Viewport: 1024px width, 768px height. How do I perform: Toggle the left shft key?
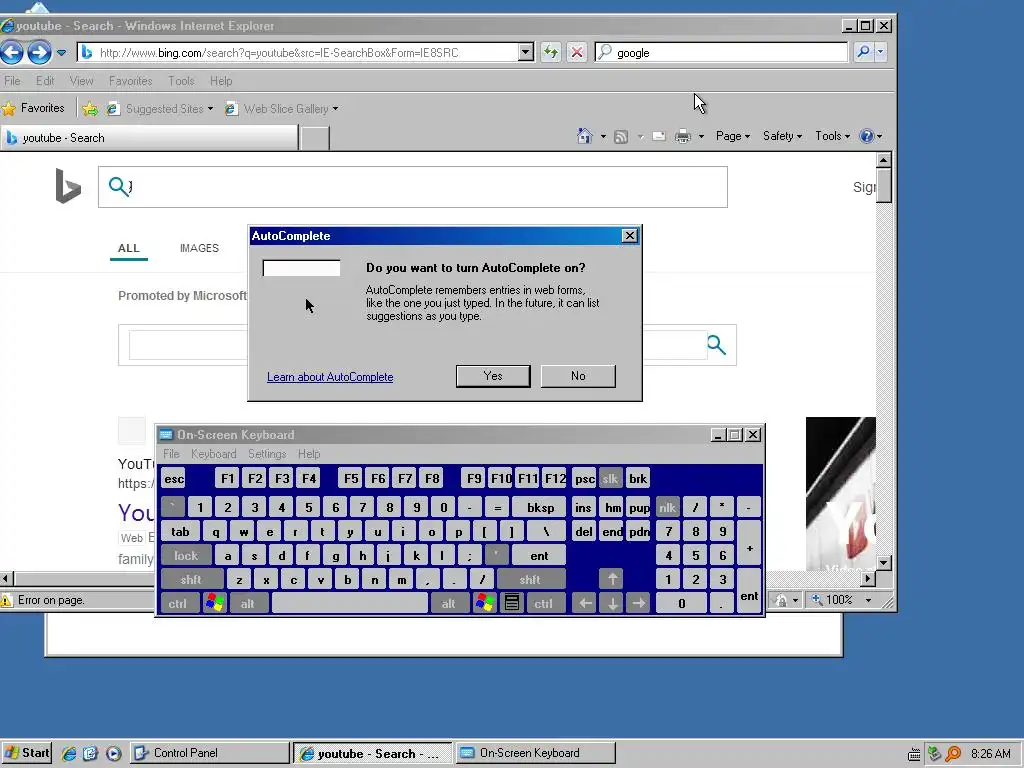[x=191, y=579]
